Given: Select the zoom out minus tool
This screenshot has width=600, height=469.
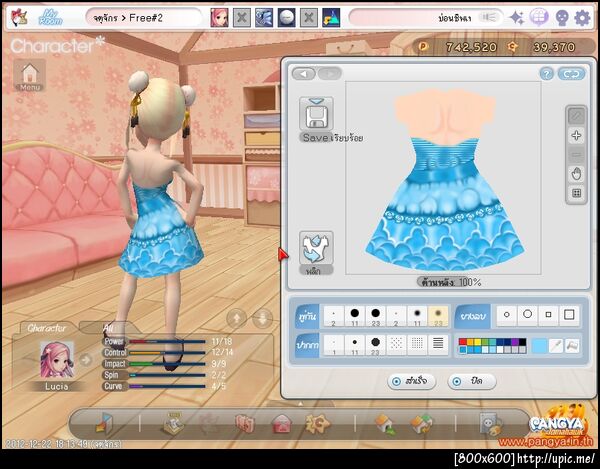Looking at the screenshot, I should tap(576, 155).
